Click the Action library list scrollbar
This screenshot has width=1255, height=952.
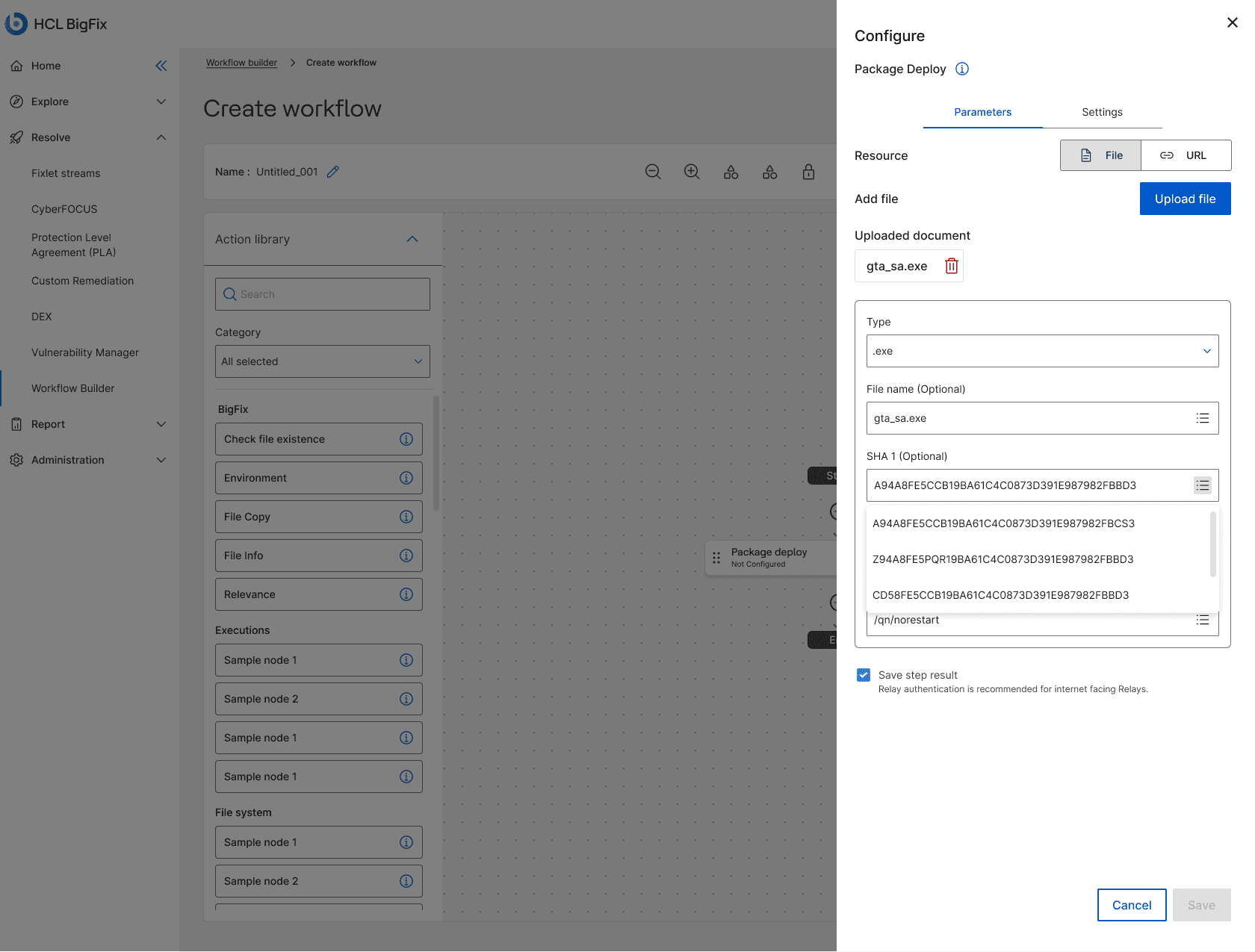coord(436,453)
